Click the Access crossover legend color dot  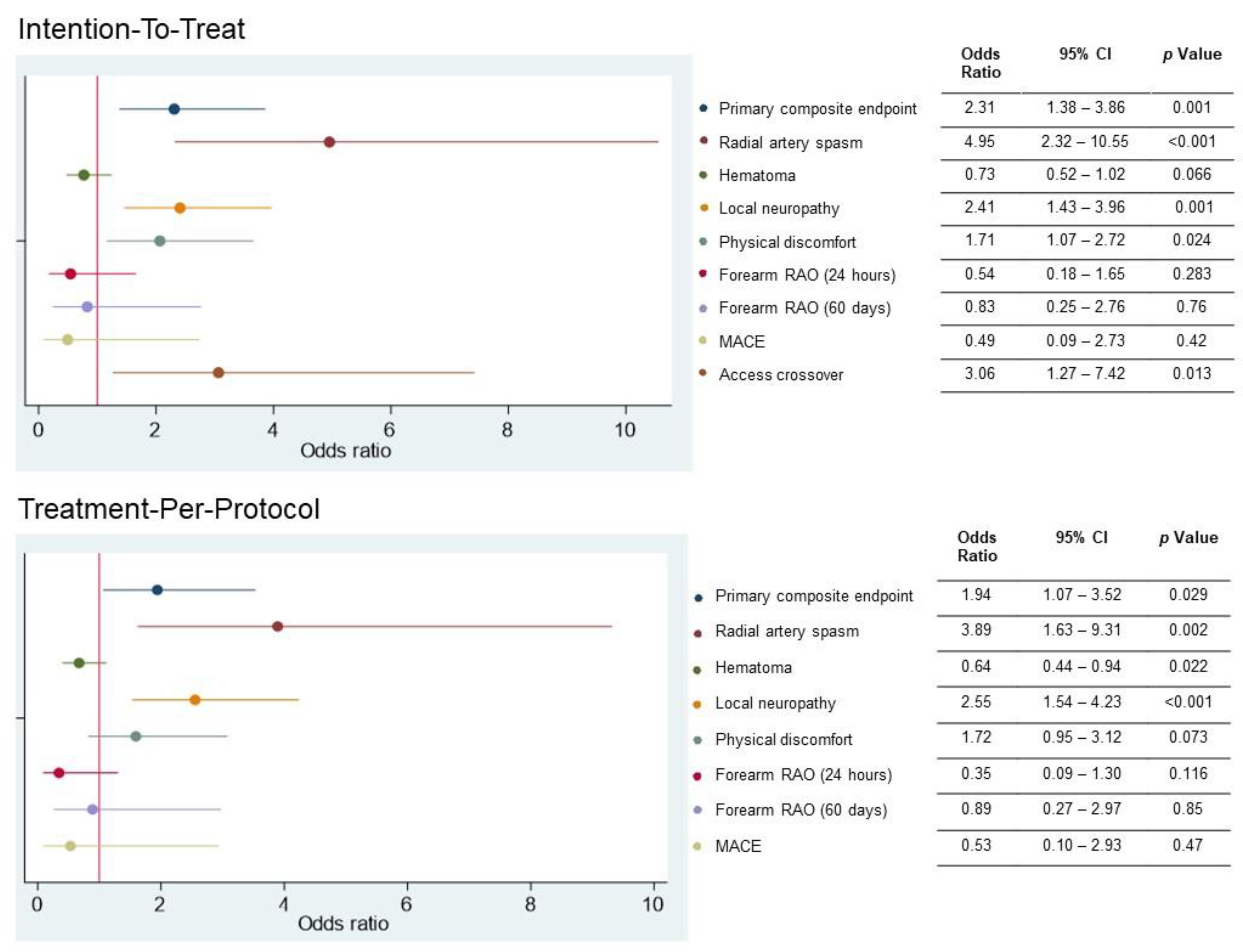tap(703, 373)
